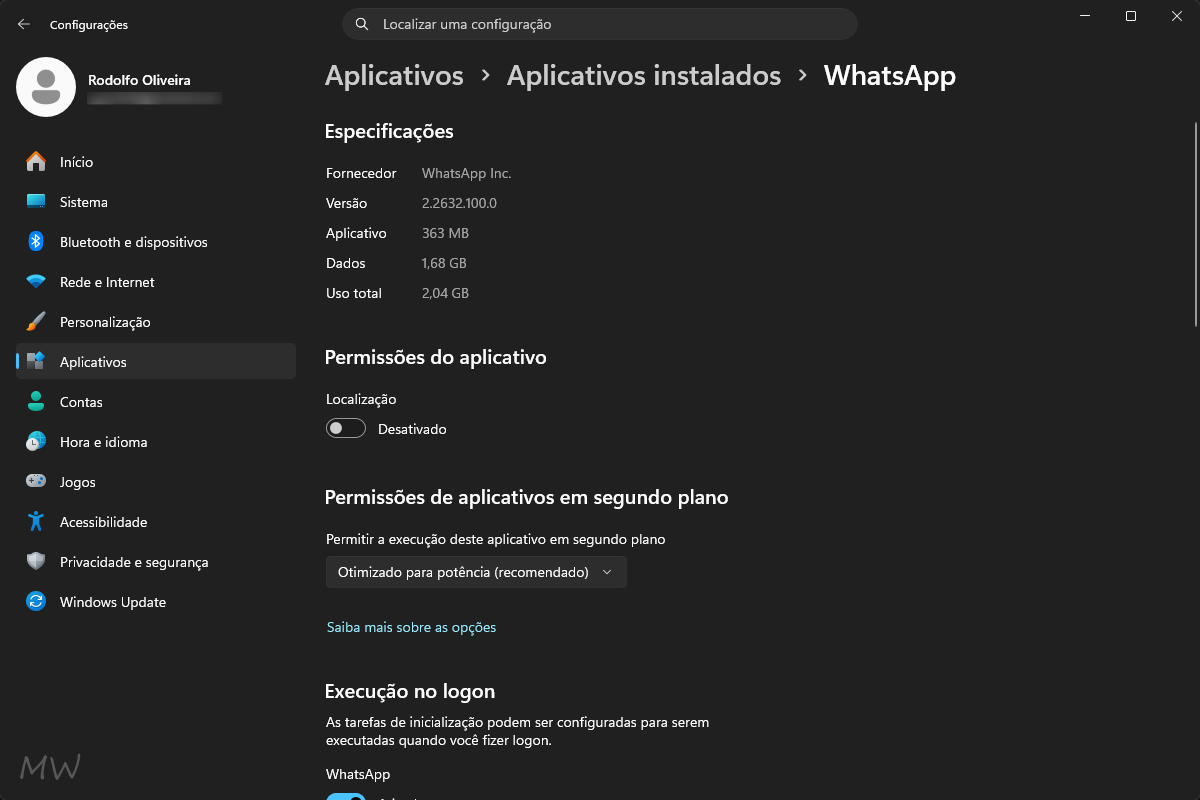Click the Início home icon
1200x800 pixels.
point(36,162)
